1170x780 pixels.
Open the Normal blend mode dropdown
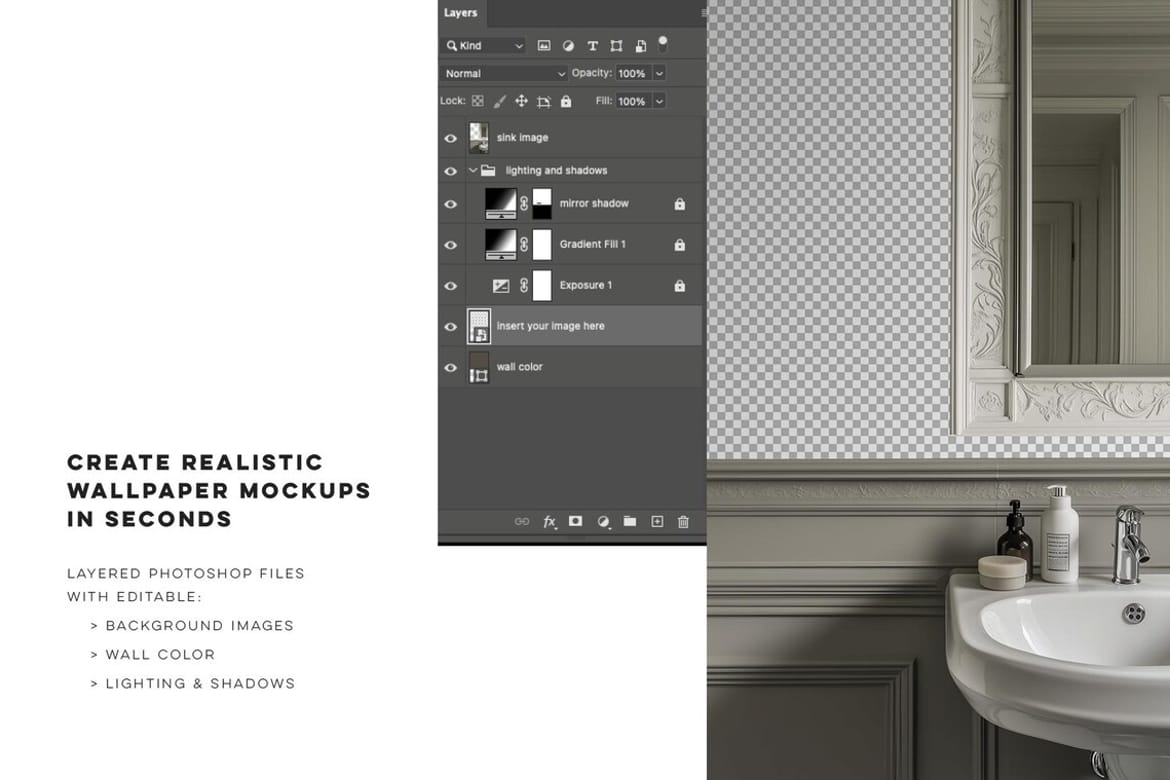[x=504, y=73]
